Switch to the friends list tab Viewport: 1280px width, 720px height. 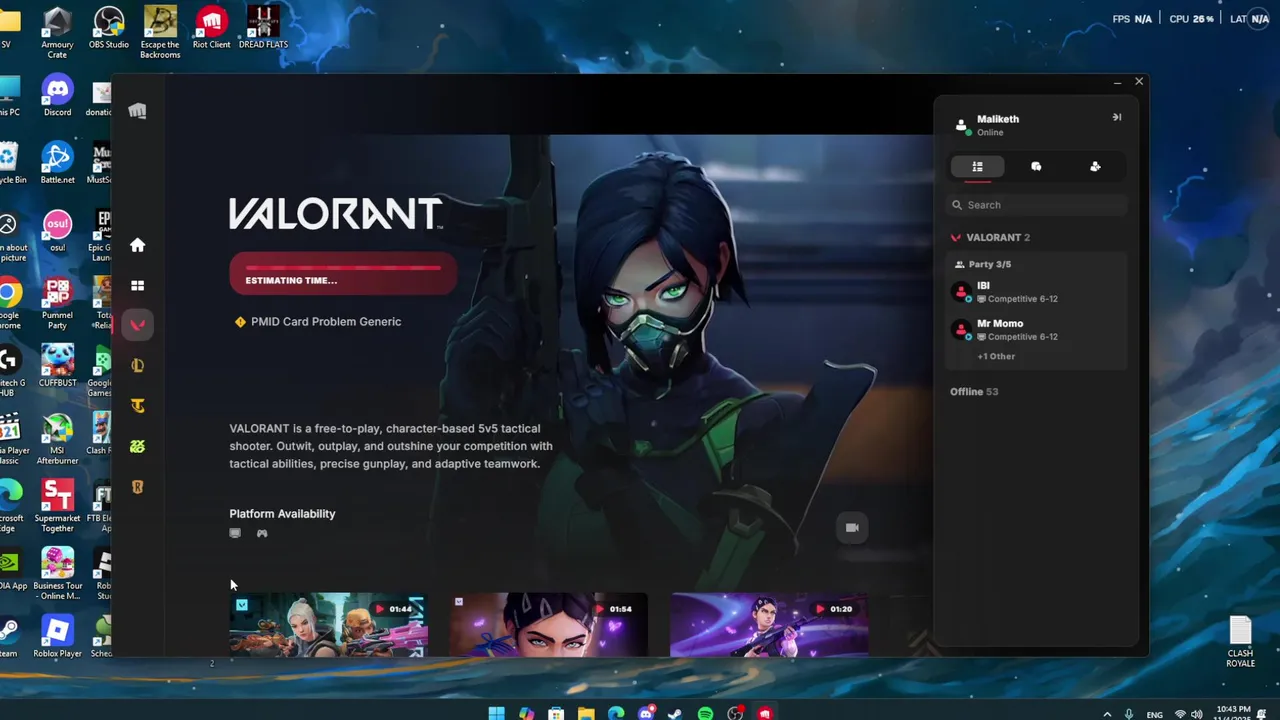(977, 167)
